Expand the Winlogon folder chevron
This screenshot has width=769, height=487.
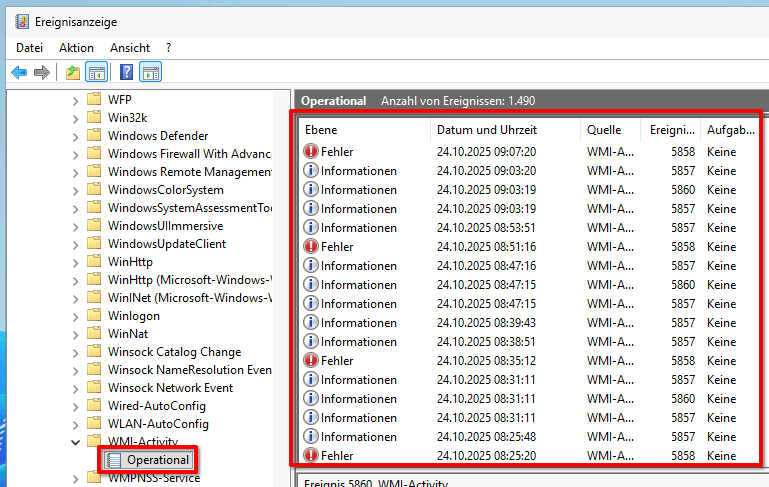(x=75, y=316)
